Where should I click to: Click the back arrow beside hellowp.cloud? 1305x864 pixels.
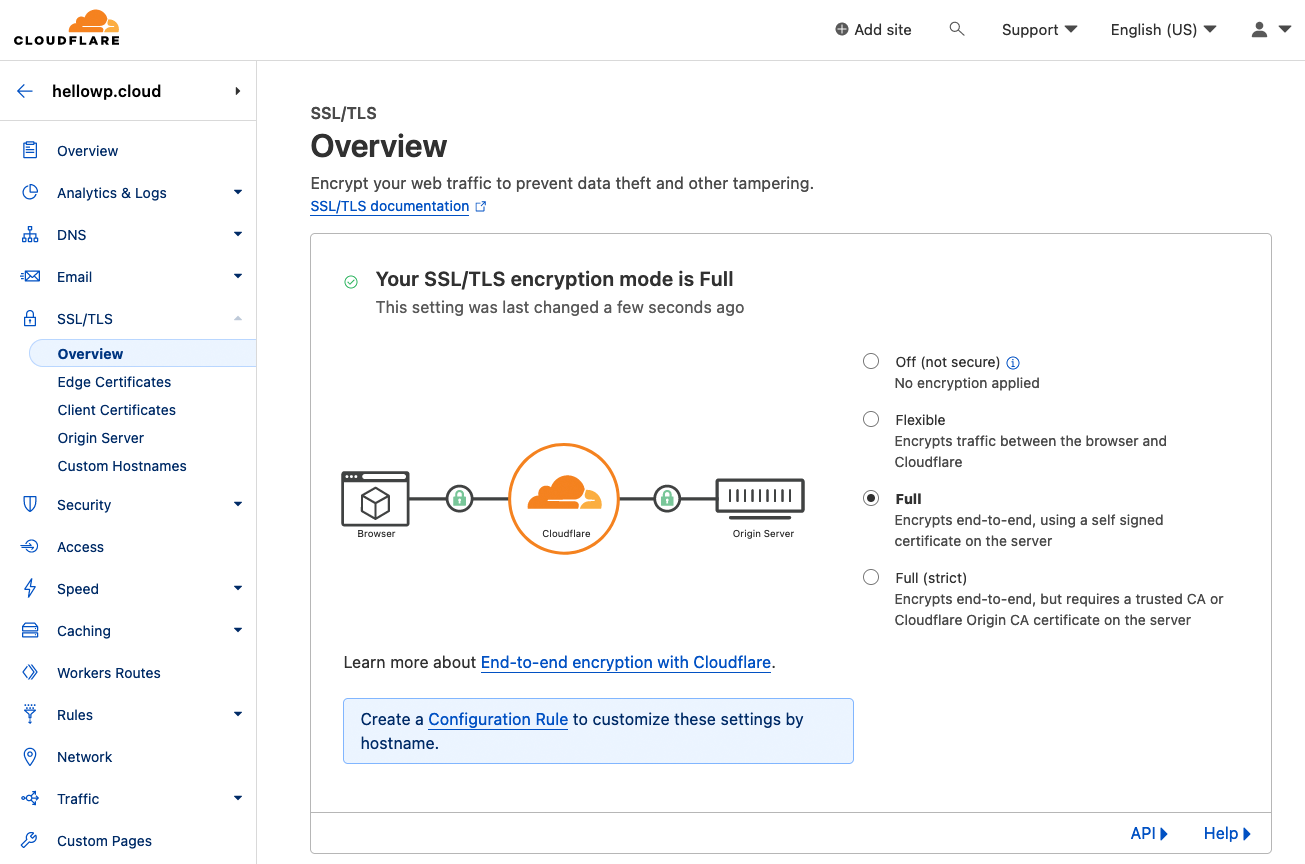25,91
